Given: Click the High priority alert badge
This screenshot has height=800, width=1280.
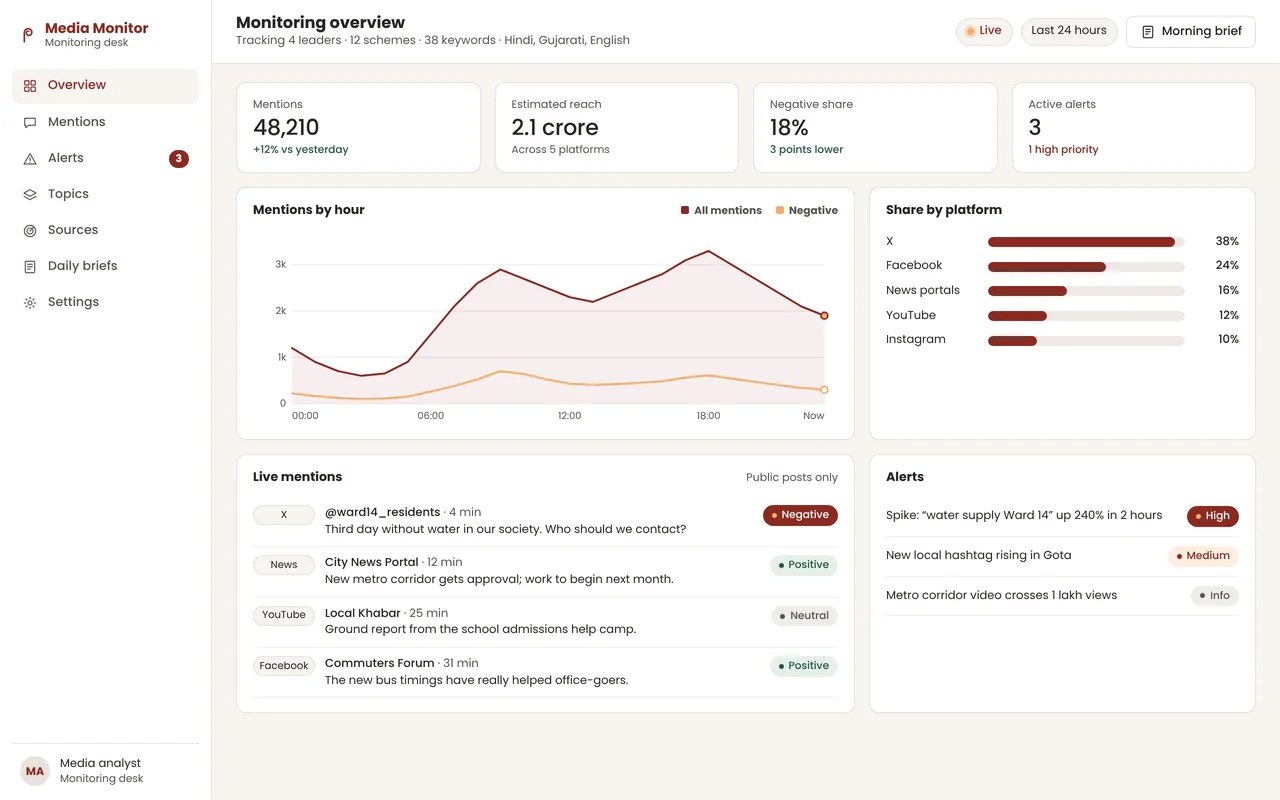Looking at the screenshot, I should pyautogui.click(x=1213, y=516).
